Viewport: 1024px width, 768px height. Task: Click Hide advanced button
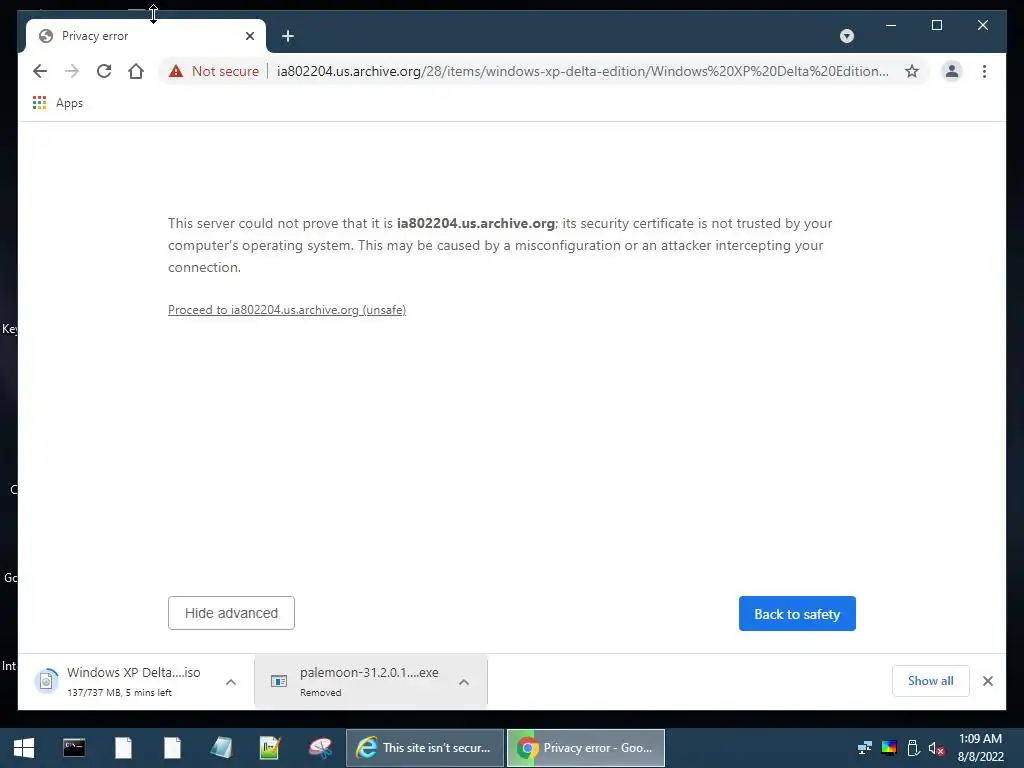[231, 613]
